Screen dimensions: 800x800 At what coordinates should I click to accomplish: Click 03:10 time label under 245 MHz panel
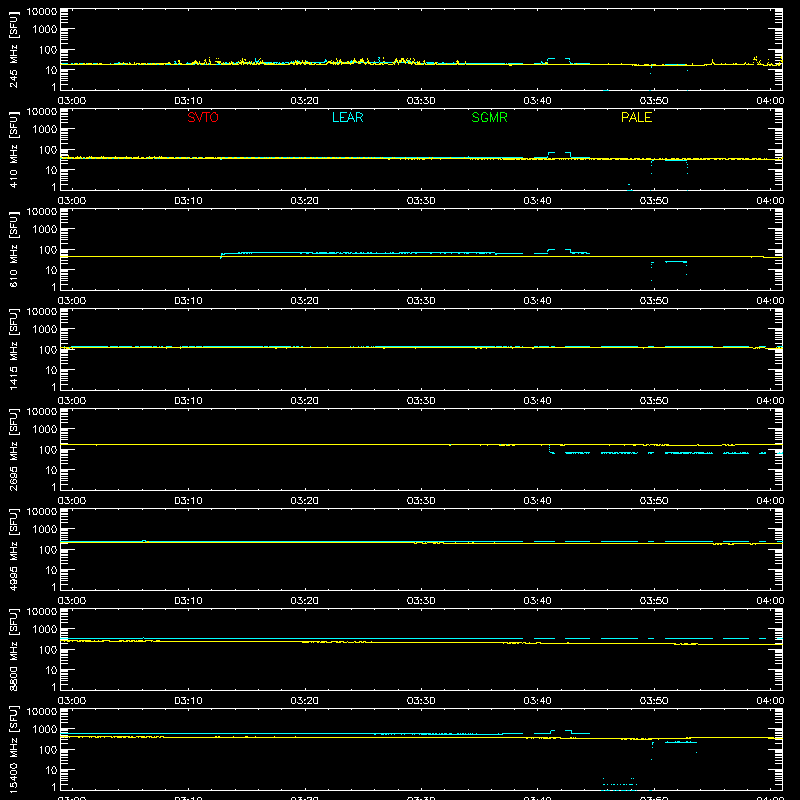pyautogui.click(x=188, y=101)
